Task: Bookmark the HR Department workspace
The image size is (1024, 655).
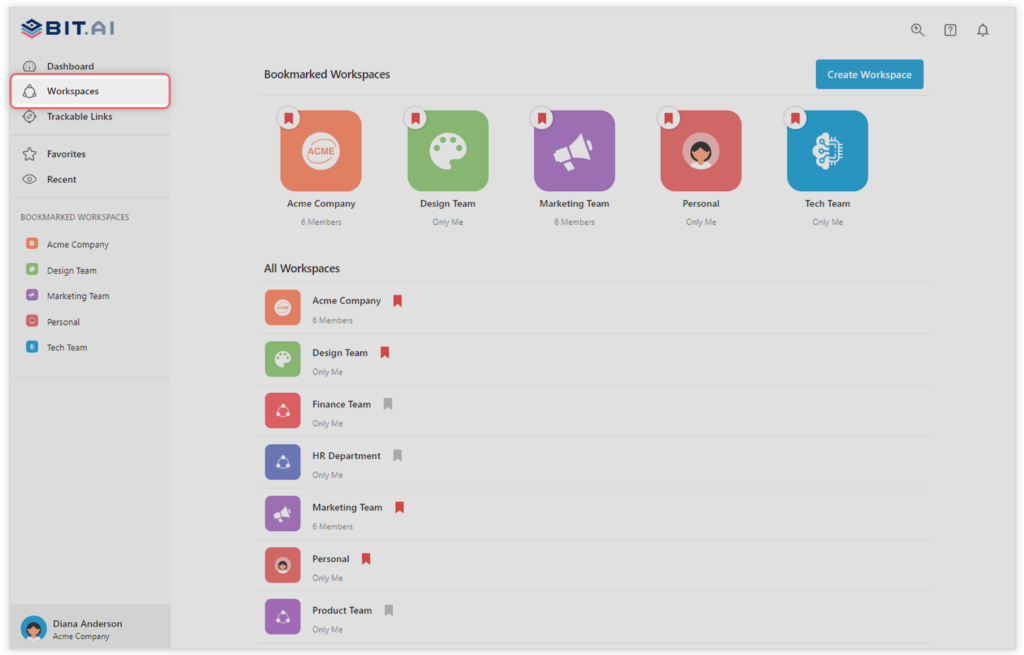Action: (x=397, y=455)
